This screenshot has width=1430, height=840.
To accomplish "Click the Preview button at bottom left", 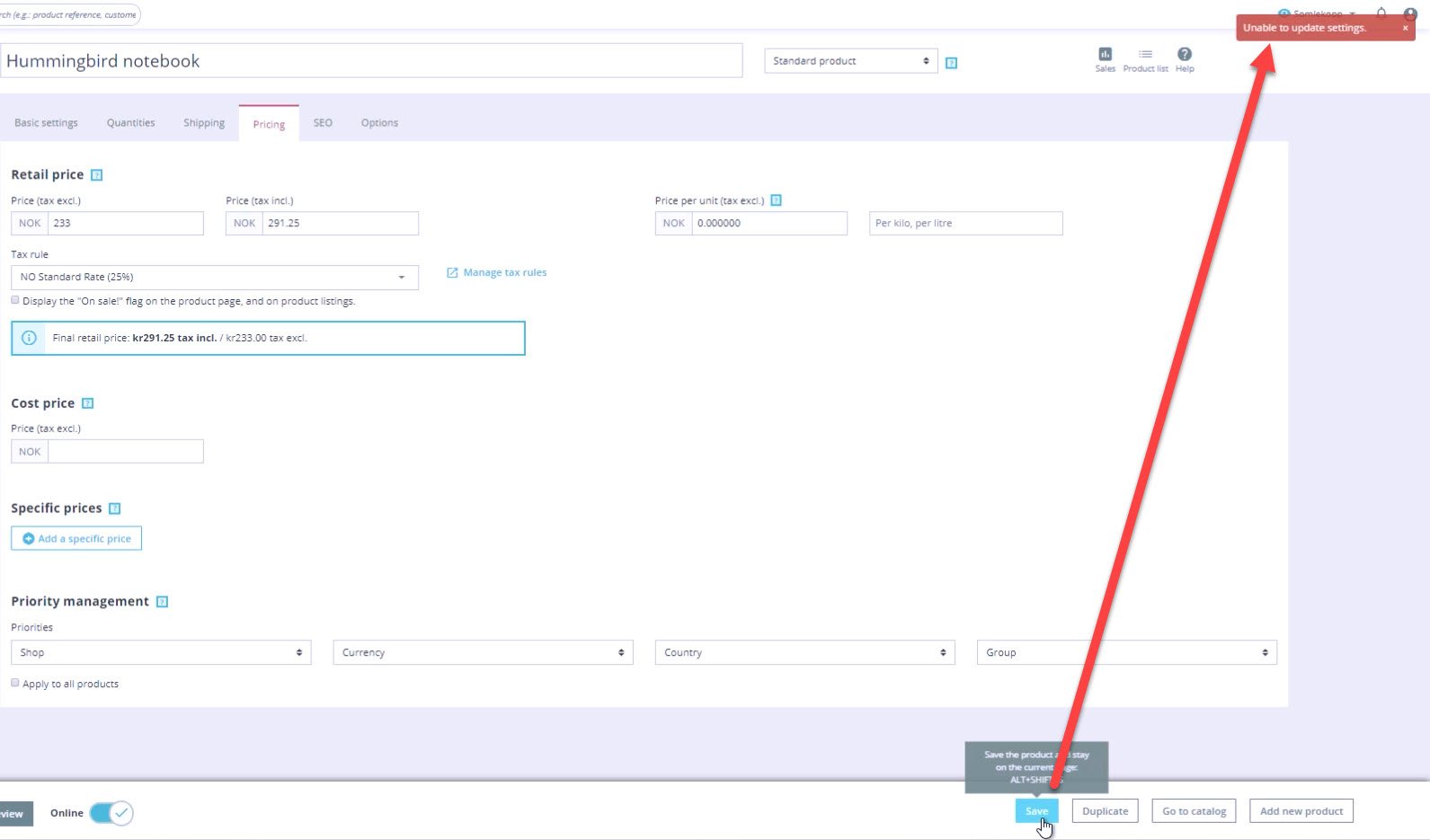I will click(16, 814).
